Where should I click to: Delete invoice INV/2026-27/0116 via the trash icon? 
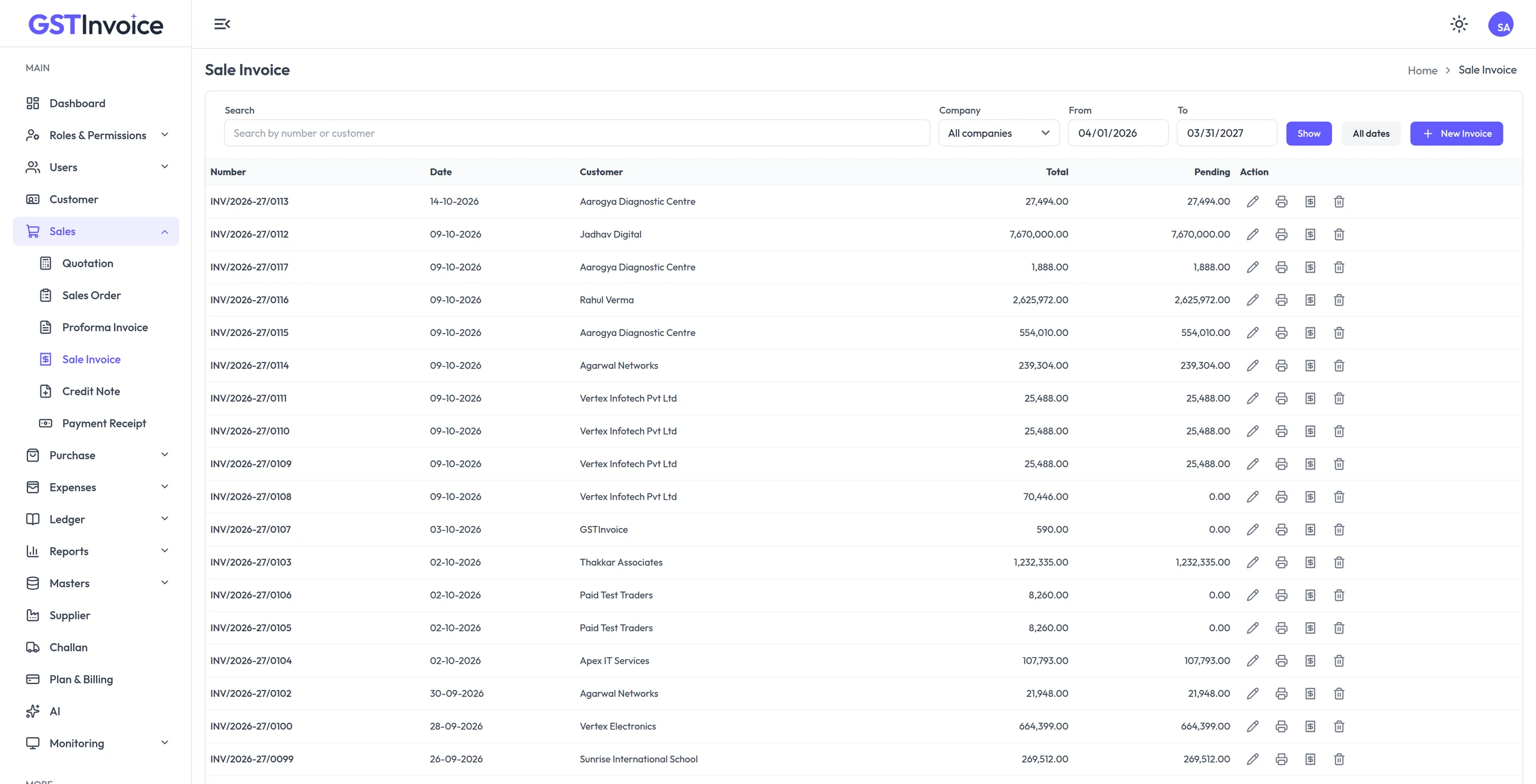pyautogui.click(x=1339, y=300)
